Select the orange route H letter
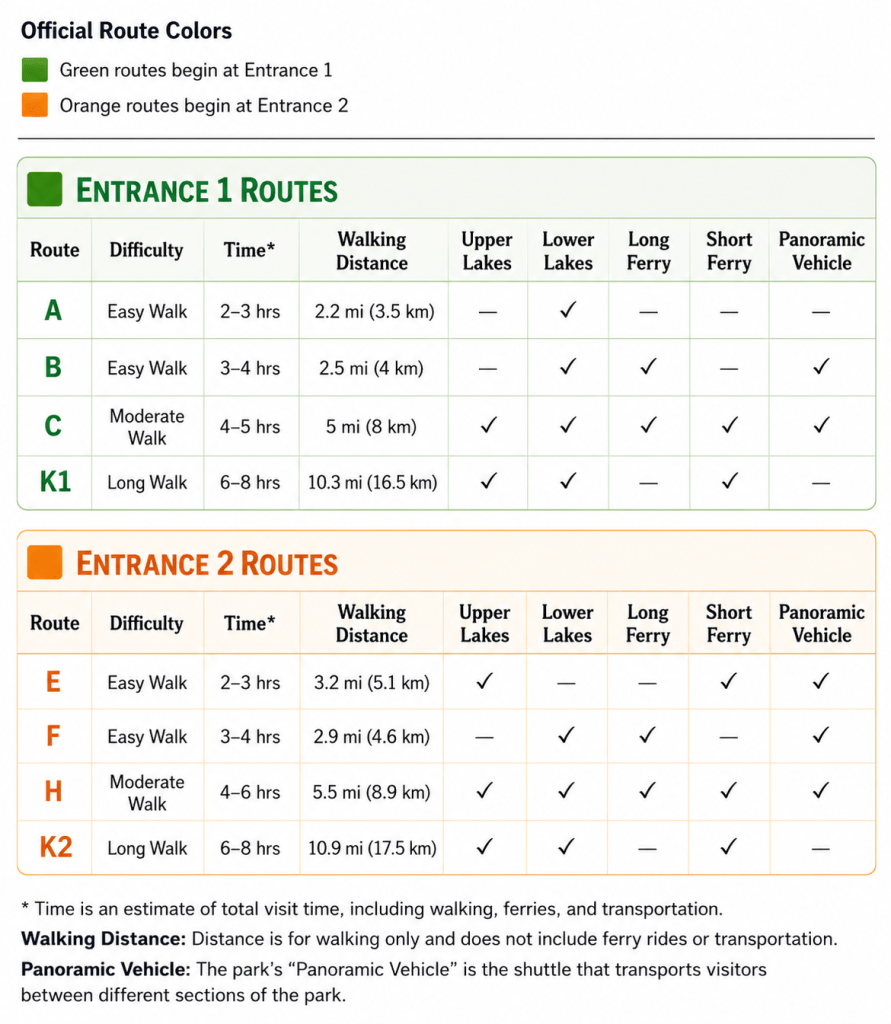 pos(54,792)
